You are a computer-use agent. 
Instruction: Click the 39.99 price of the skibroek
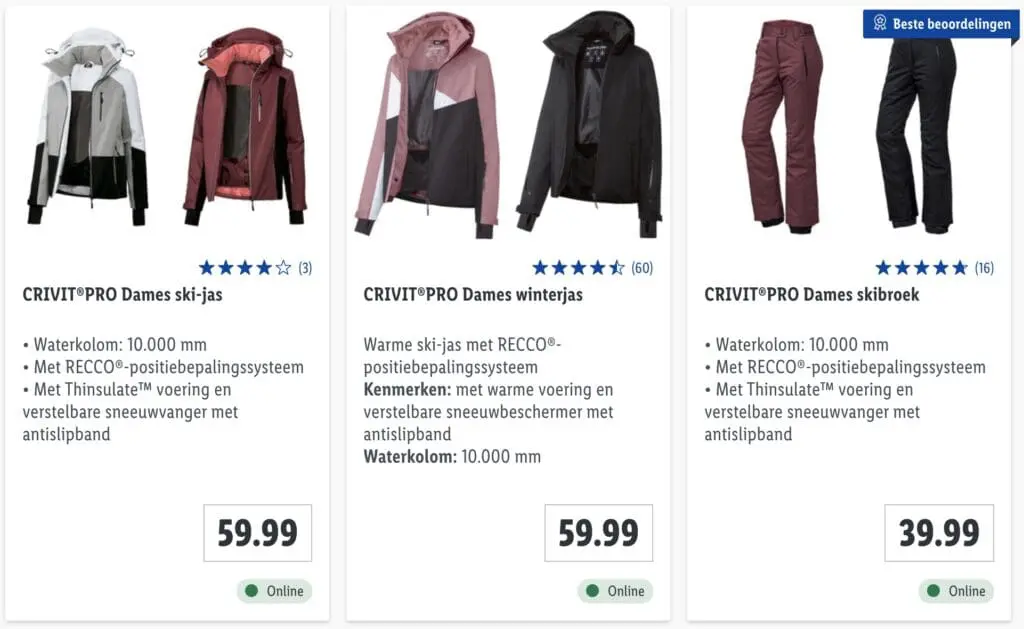[x=939, y=533]
